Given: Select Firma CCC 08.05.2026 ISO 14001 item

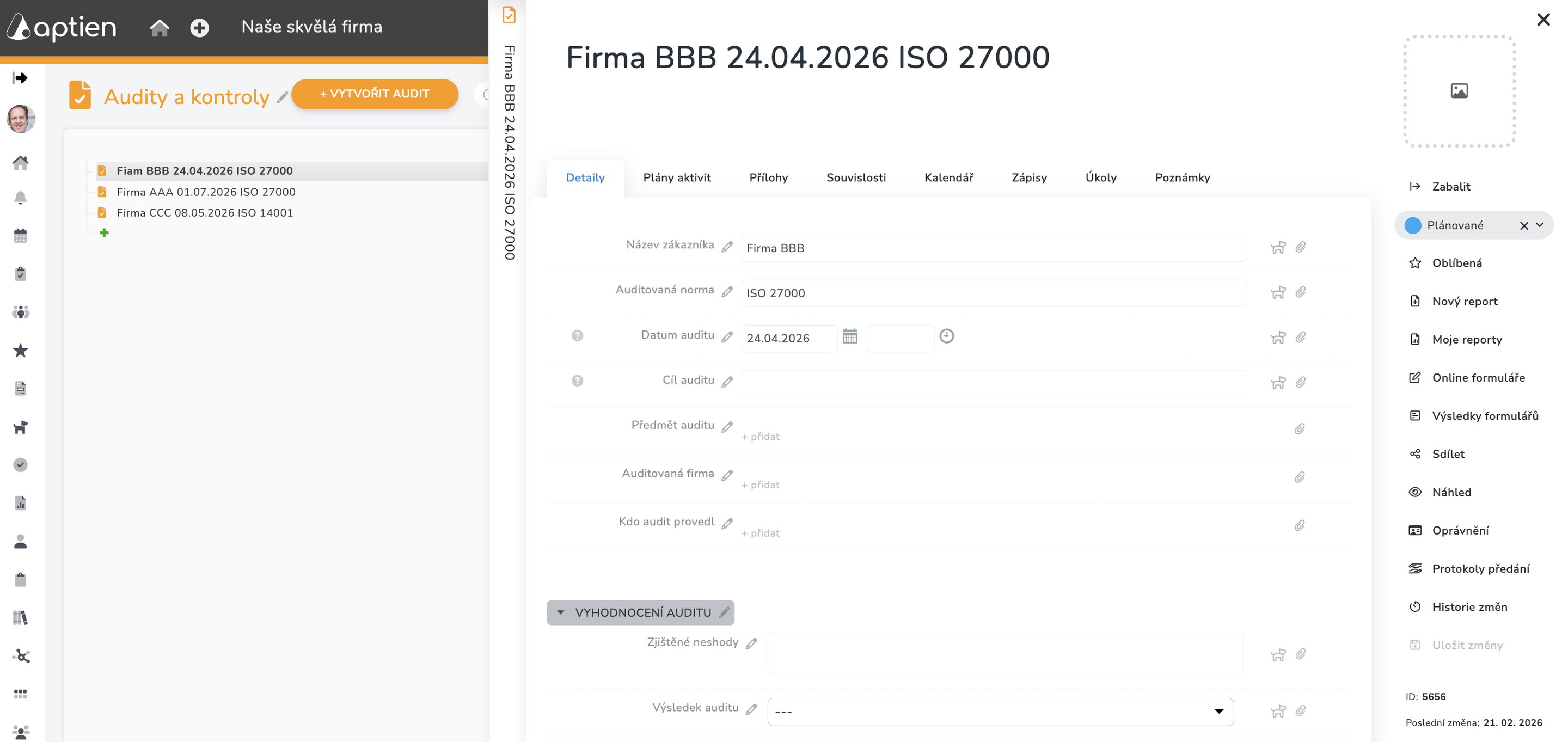Looking at the screenshot, I should tap(205, 212).
